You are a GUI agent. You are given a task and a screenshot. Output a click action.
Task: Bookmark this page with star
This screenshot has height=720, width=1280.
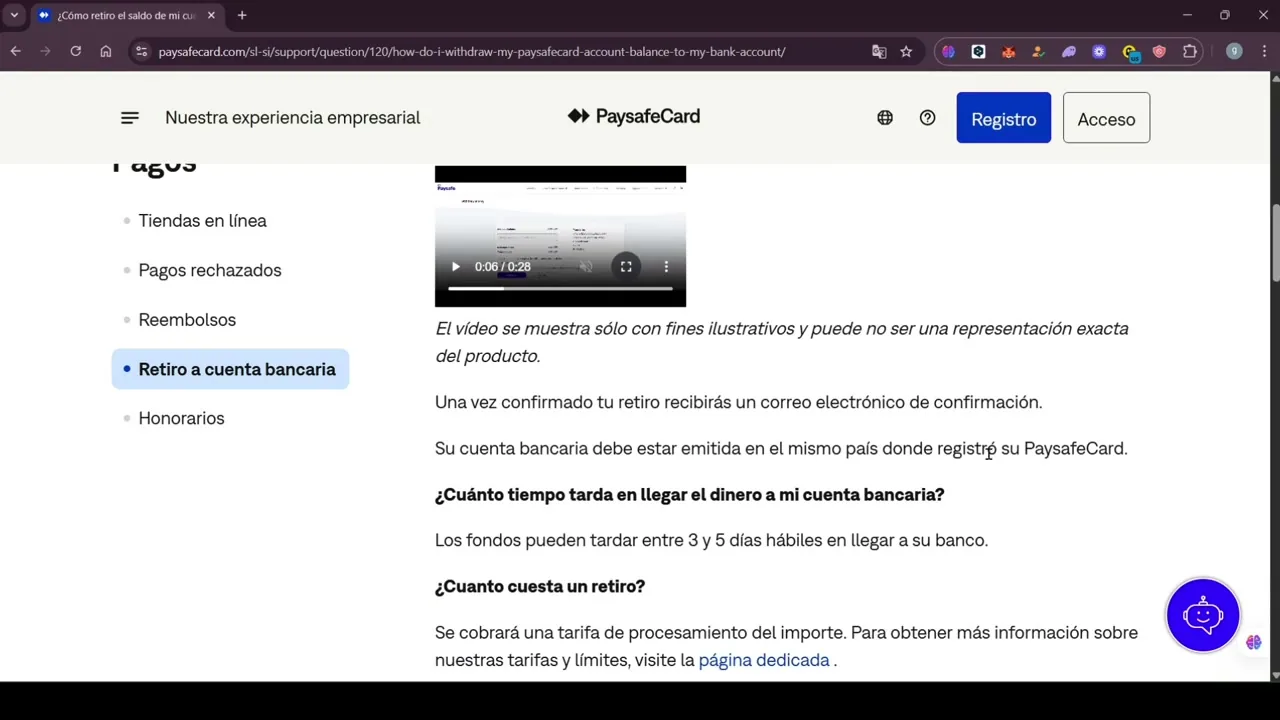[x=906, y=51]
